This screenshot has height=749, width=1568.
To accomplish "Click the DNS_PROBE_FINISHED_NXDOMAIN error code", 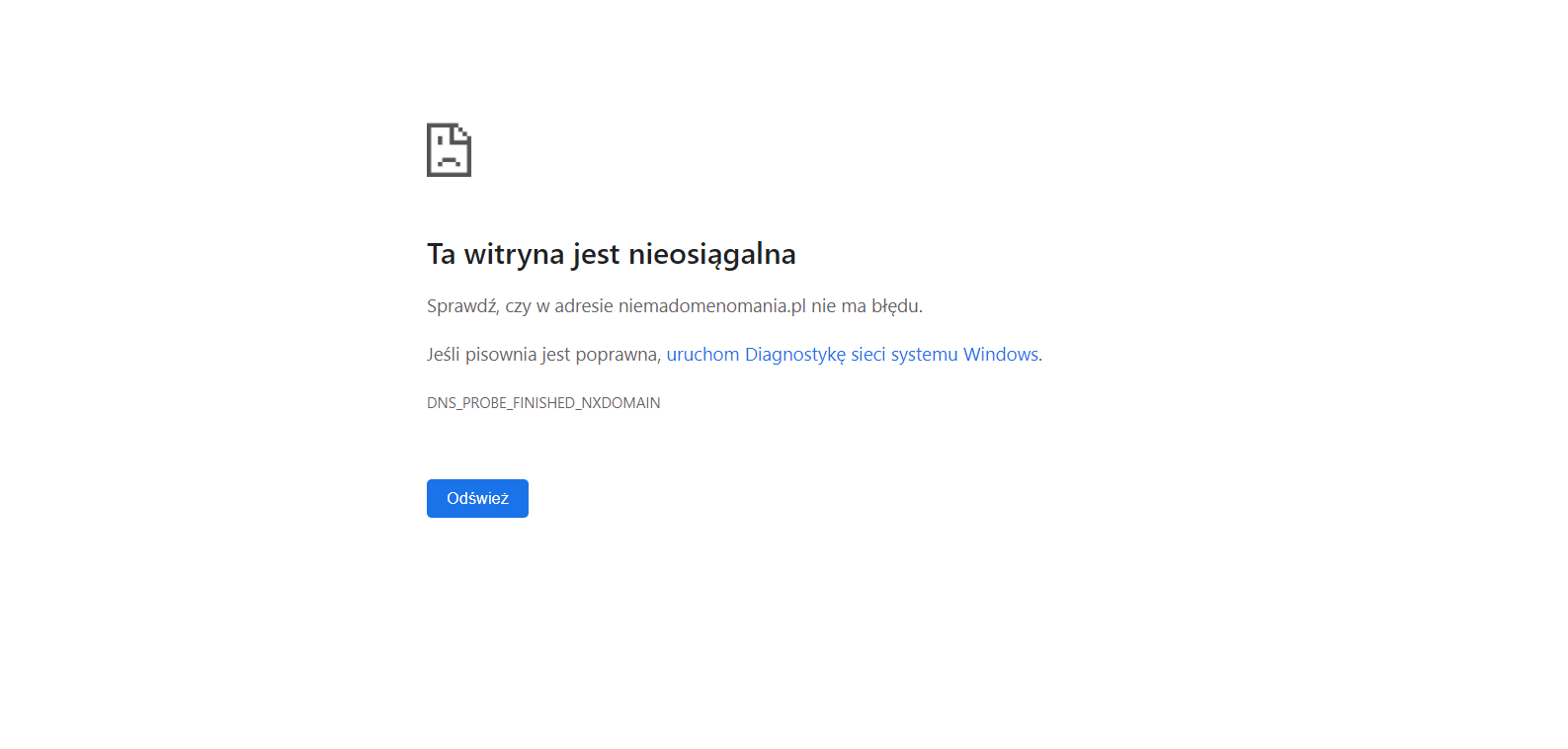I will [x=543, y=403].
